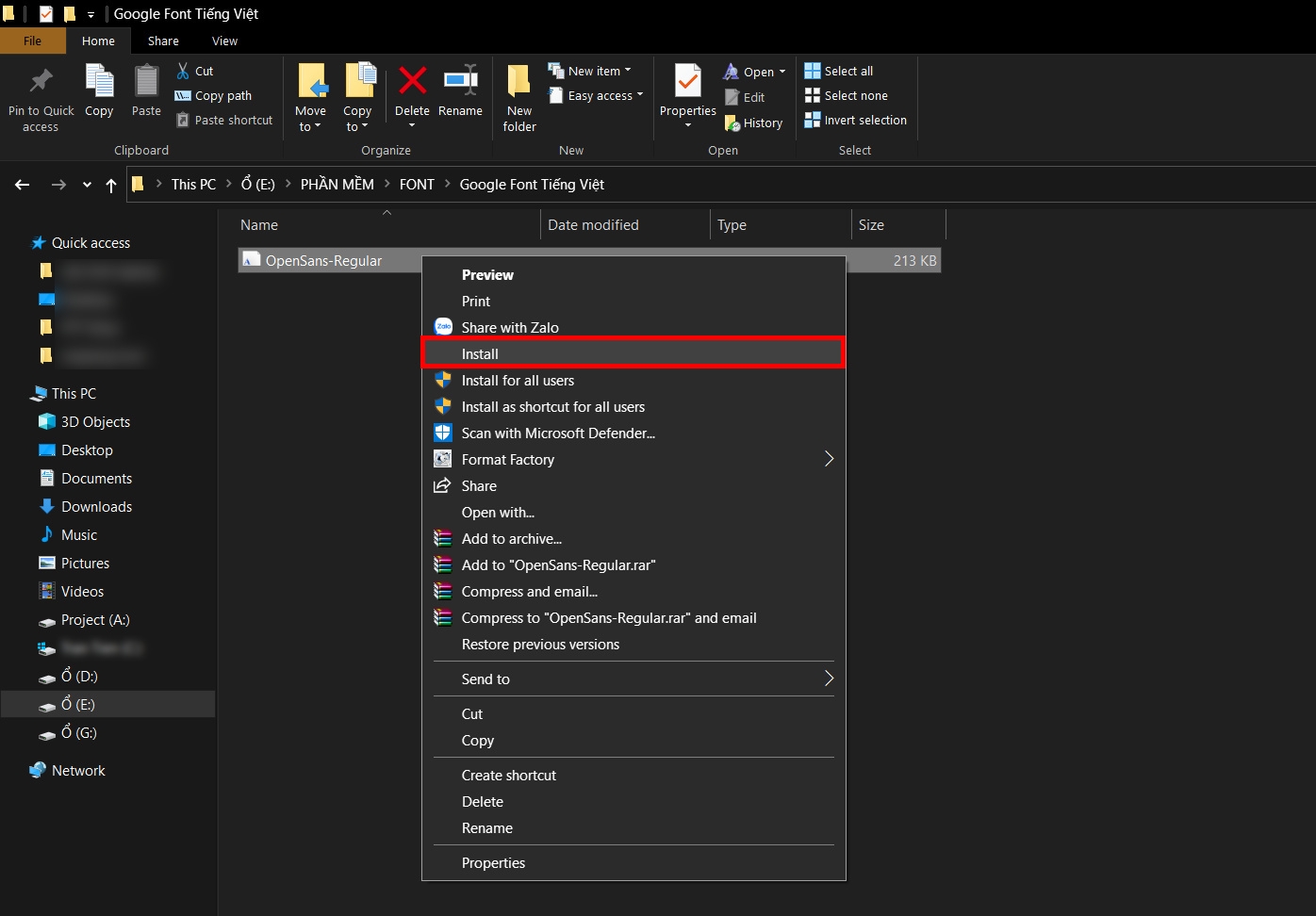Click PHẦN MỀM in address breadcrumb
This screenshot has width=1316, height=916.
[x=337, y=184]
